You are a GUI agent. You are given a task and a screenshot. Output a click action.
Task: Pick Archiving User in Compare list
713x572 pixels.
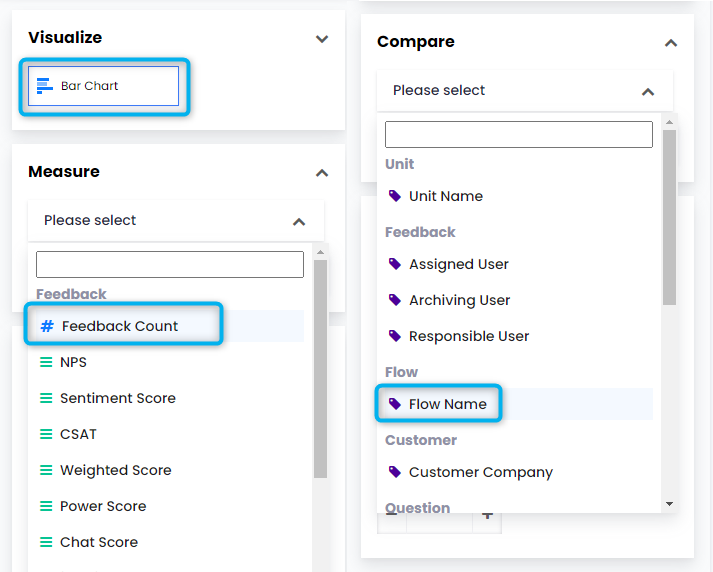tap(459, 300)
